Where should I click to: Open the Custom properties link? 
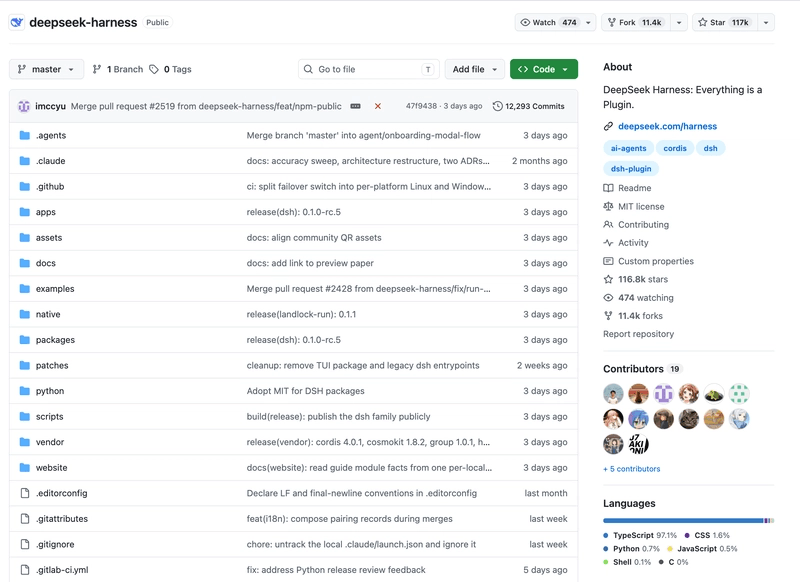(656, 261)
